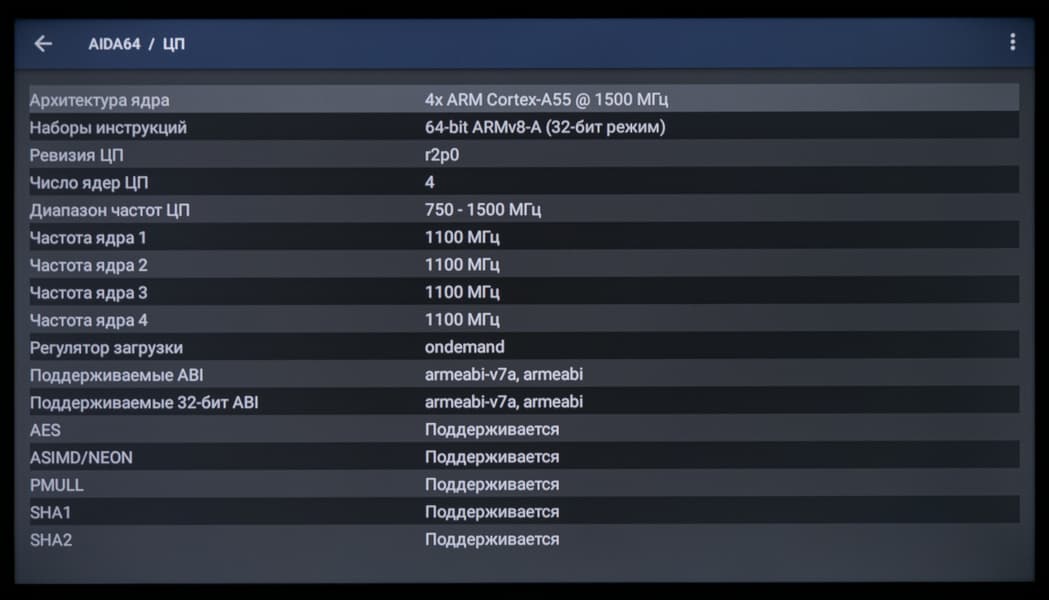The height and width of the screenshot is (600, 1049).
Task: Select the Наборы инструкций row
Action: pos(524,127)
